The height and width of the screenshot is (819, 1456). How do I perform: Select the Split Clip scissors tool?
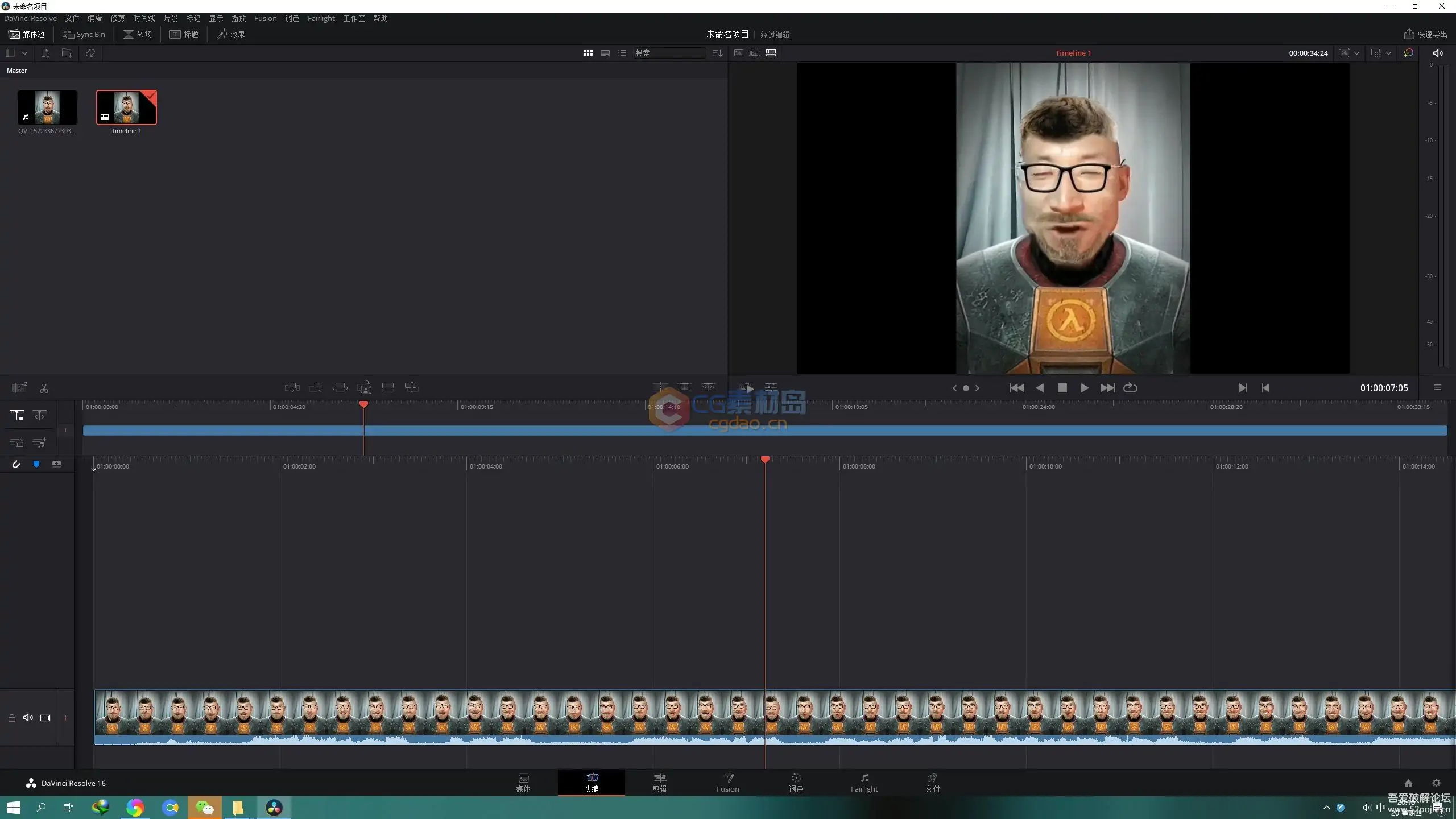coord(44,388)
